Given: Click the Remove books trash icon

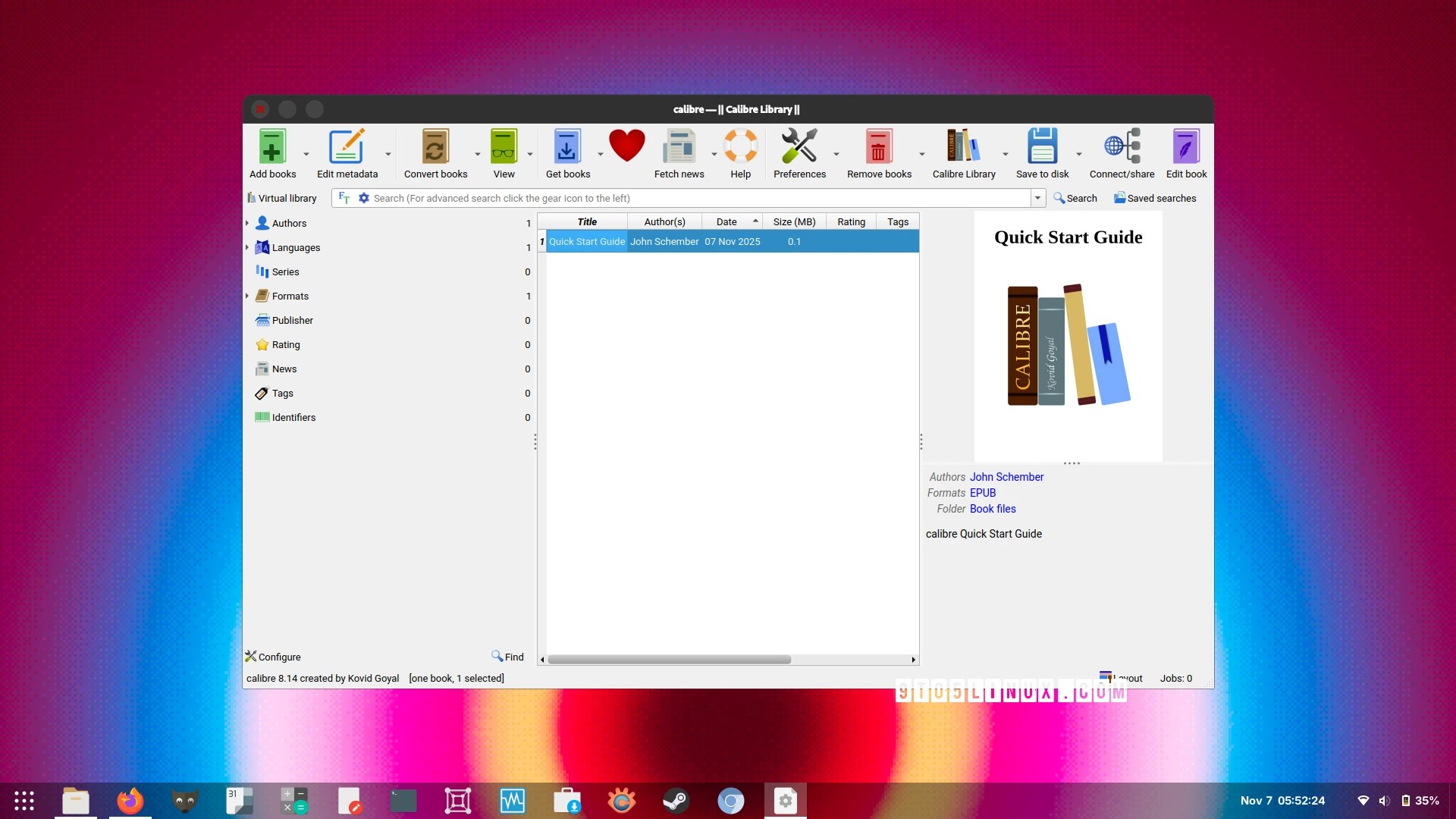Looking at the screenshot, I should coord(878,147).
